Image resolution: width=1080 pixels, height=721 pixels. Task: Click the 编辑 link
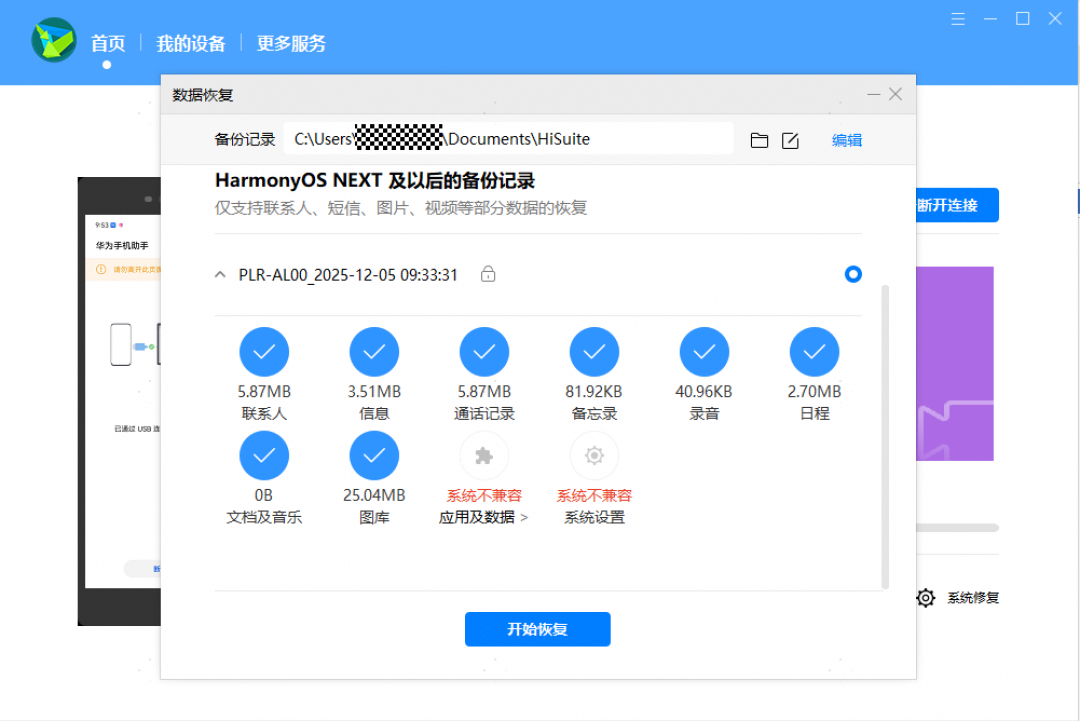pos(847,140)
